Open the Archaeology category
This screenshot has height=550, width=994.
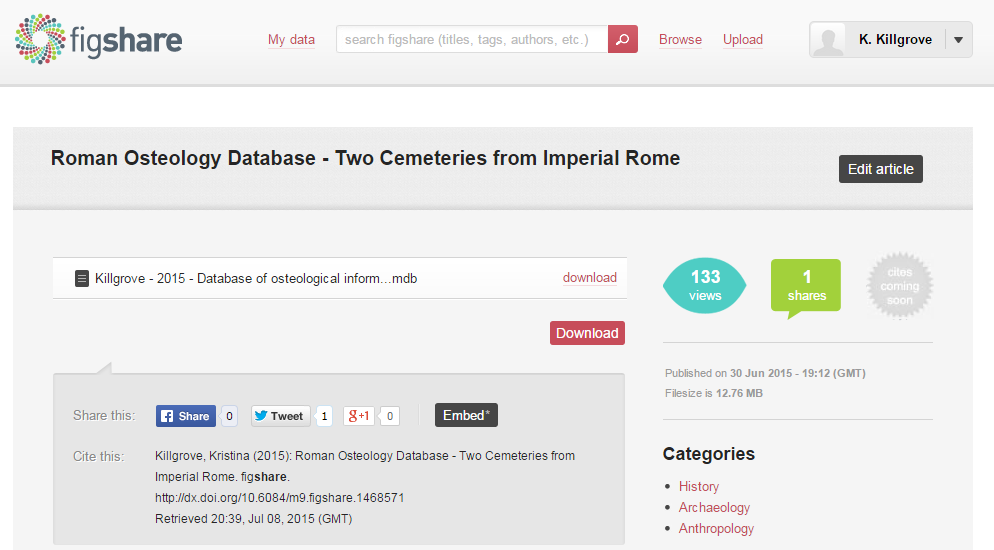[x=714, y=507]
